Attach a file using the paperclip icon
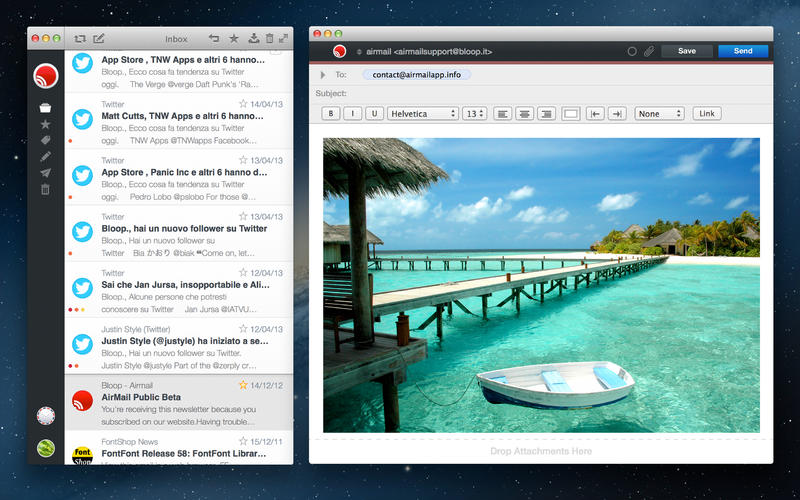 point(649,51)
